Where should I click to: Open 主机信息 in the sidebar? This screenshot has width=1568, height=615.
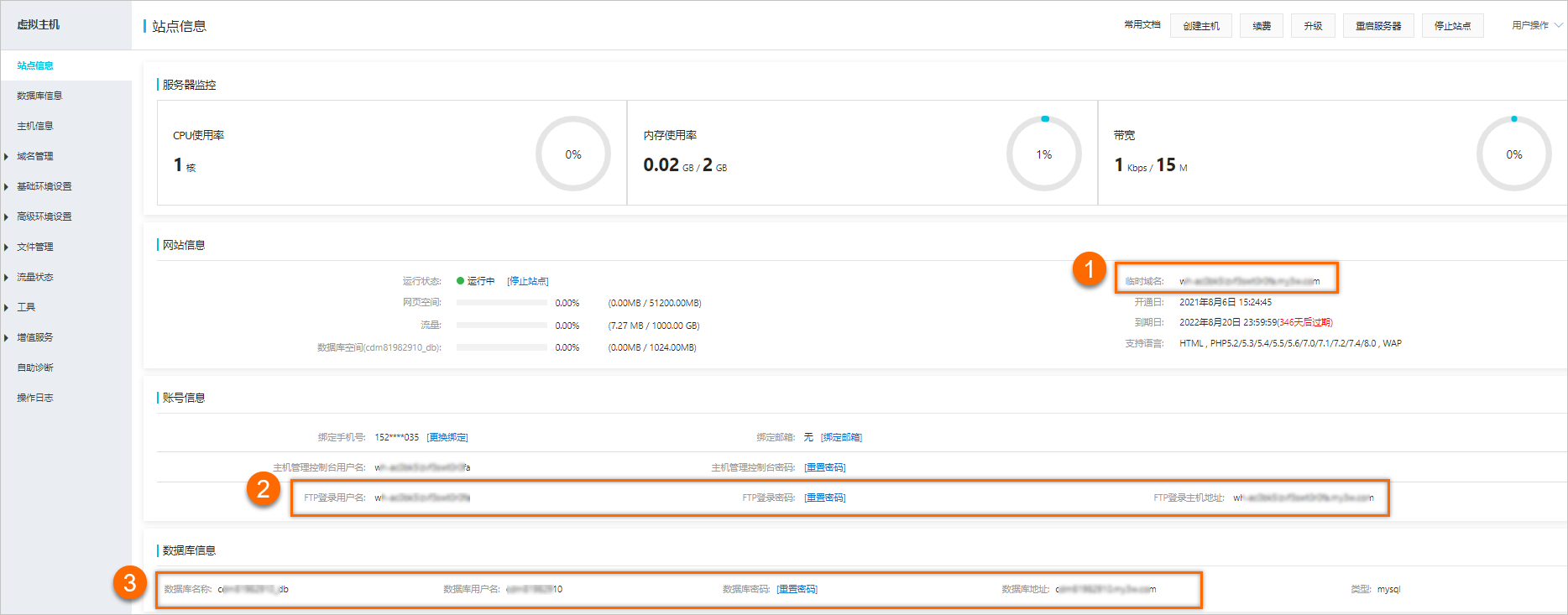point(35,126)
